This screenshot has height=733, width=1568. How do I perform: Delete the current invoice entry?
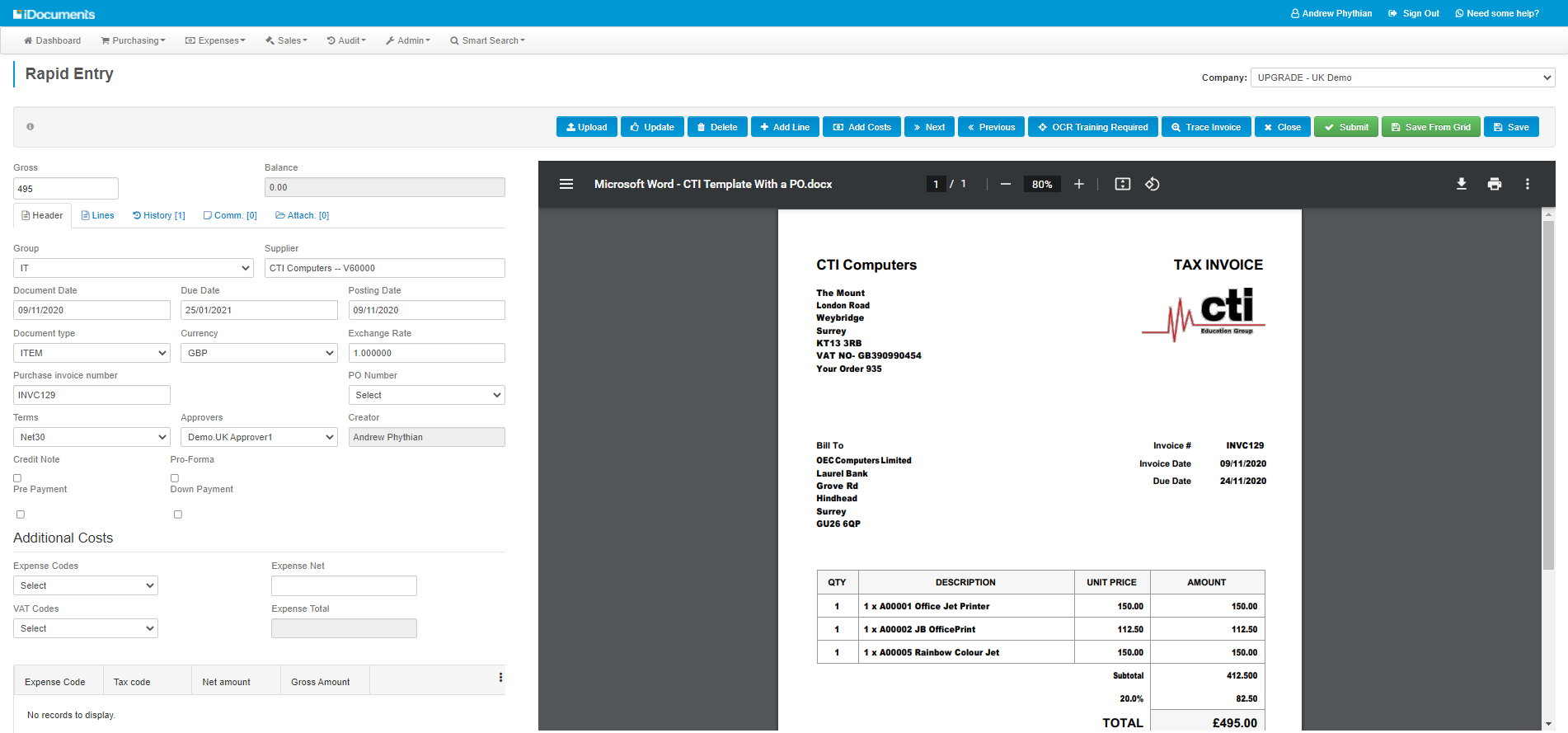click(x=717, y=127)
